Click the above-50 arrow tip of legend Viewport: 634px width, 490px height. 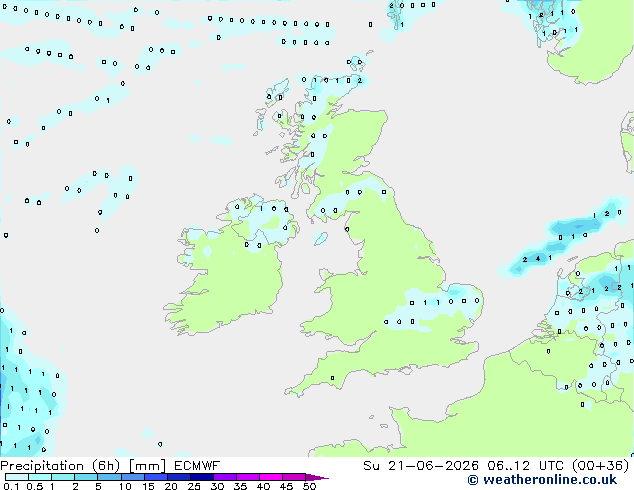coord(317,478)
